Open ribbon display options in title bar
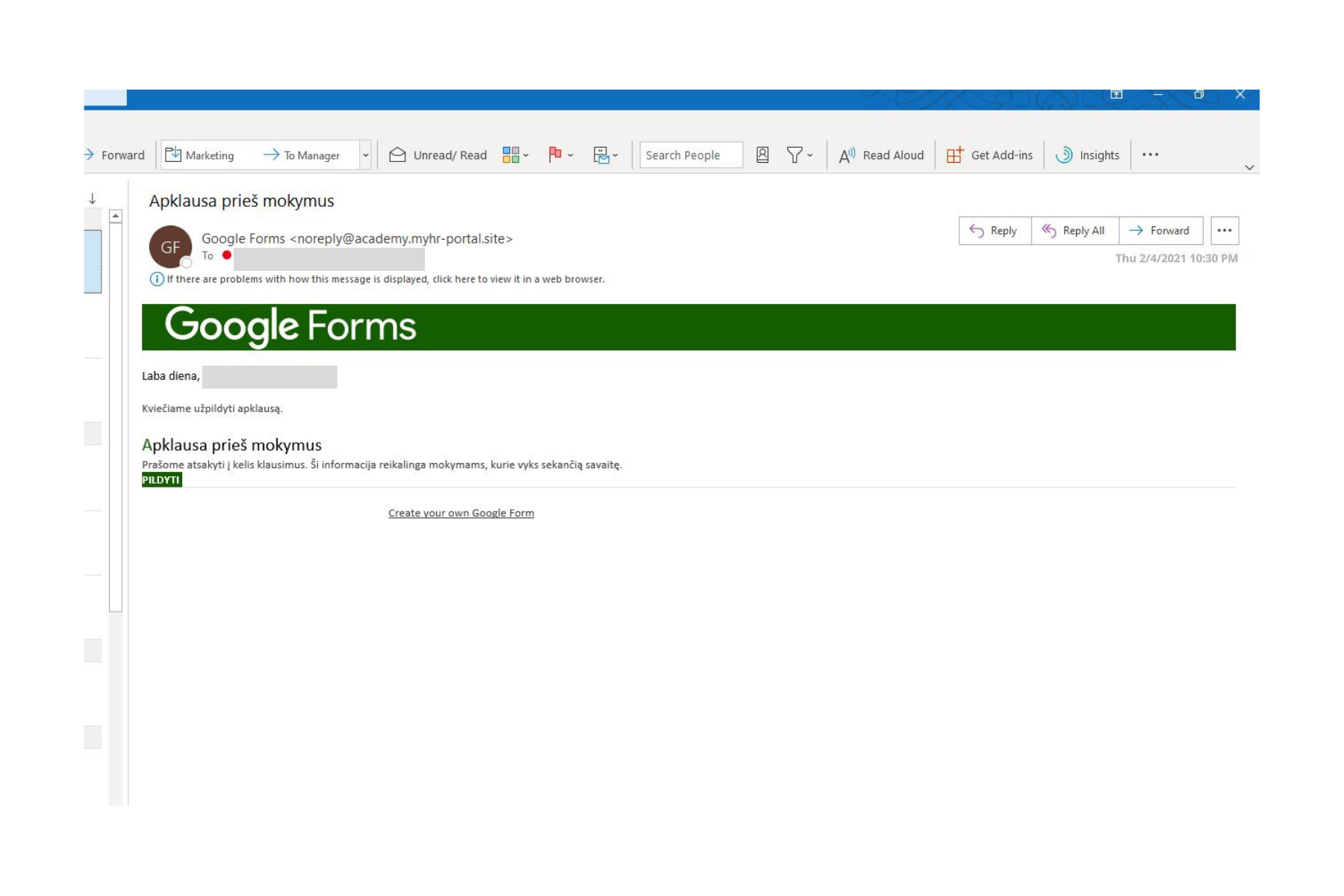This screenshot has width=1344, height=896. click(x=1116, y=95)
